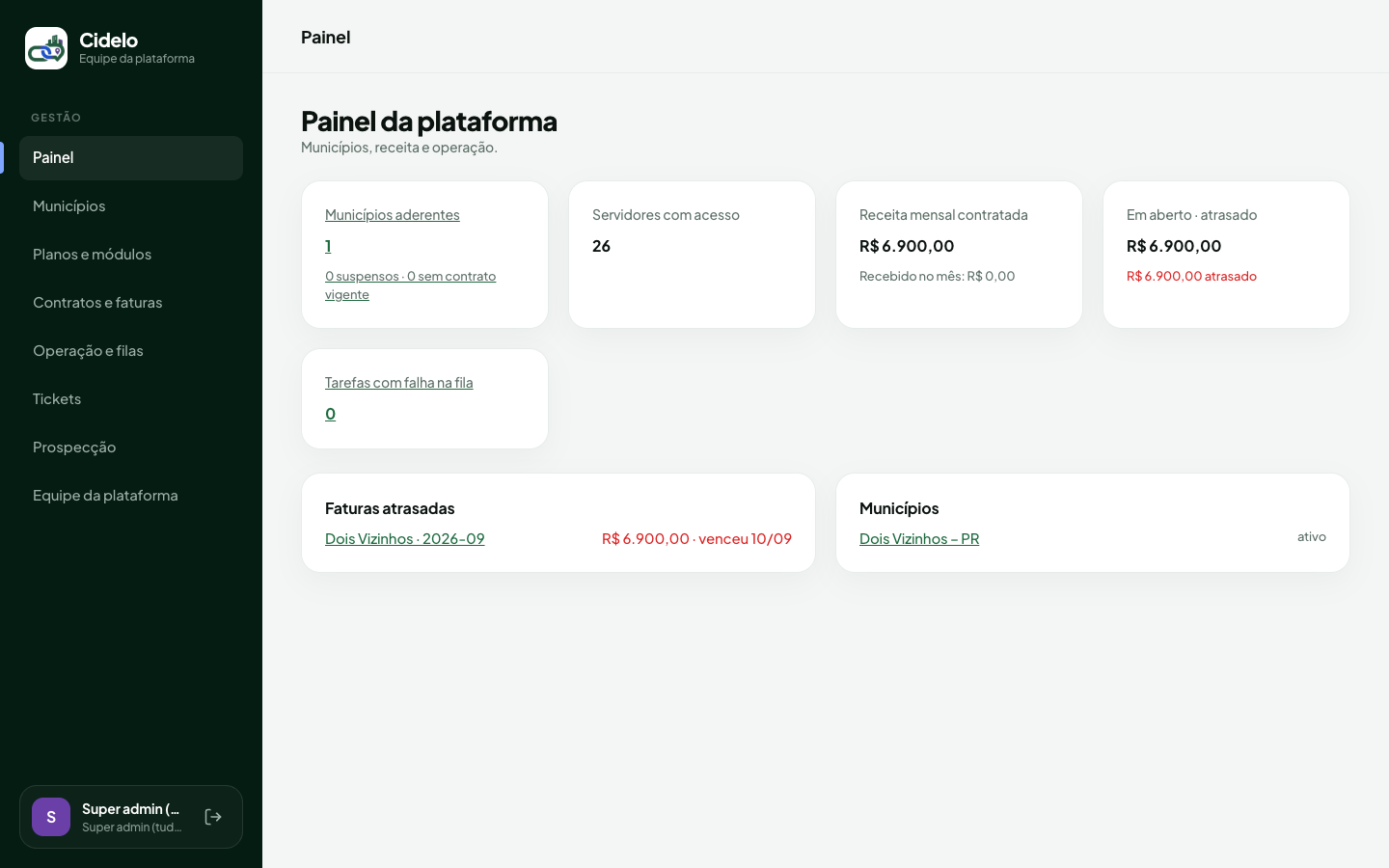Viewport: 1389px width, 868px height.
Task: Go to Municípios in the sidebar
Action: (x=131, y=206)
